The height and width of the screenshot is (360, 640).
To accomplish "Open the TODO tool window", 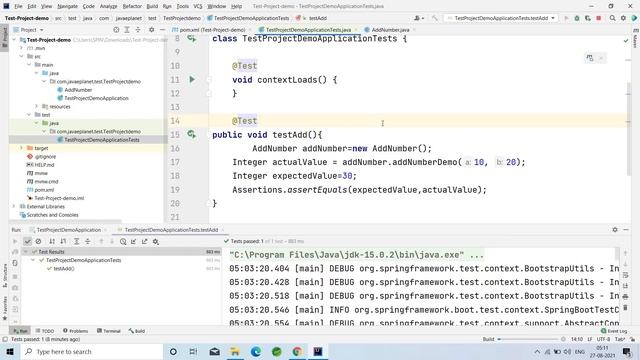I will coord(44,331).
